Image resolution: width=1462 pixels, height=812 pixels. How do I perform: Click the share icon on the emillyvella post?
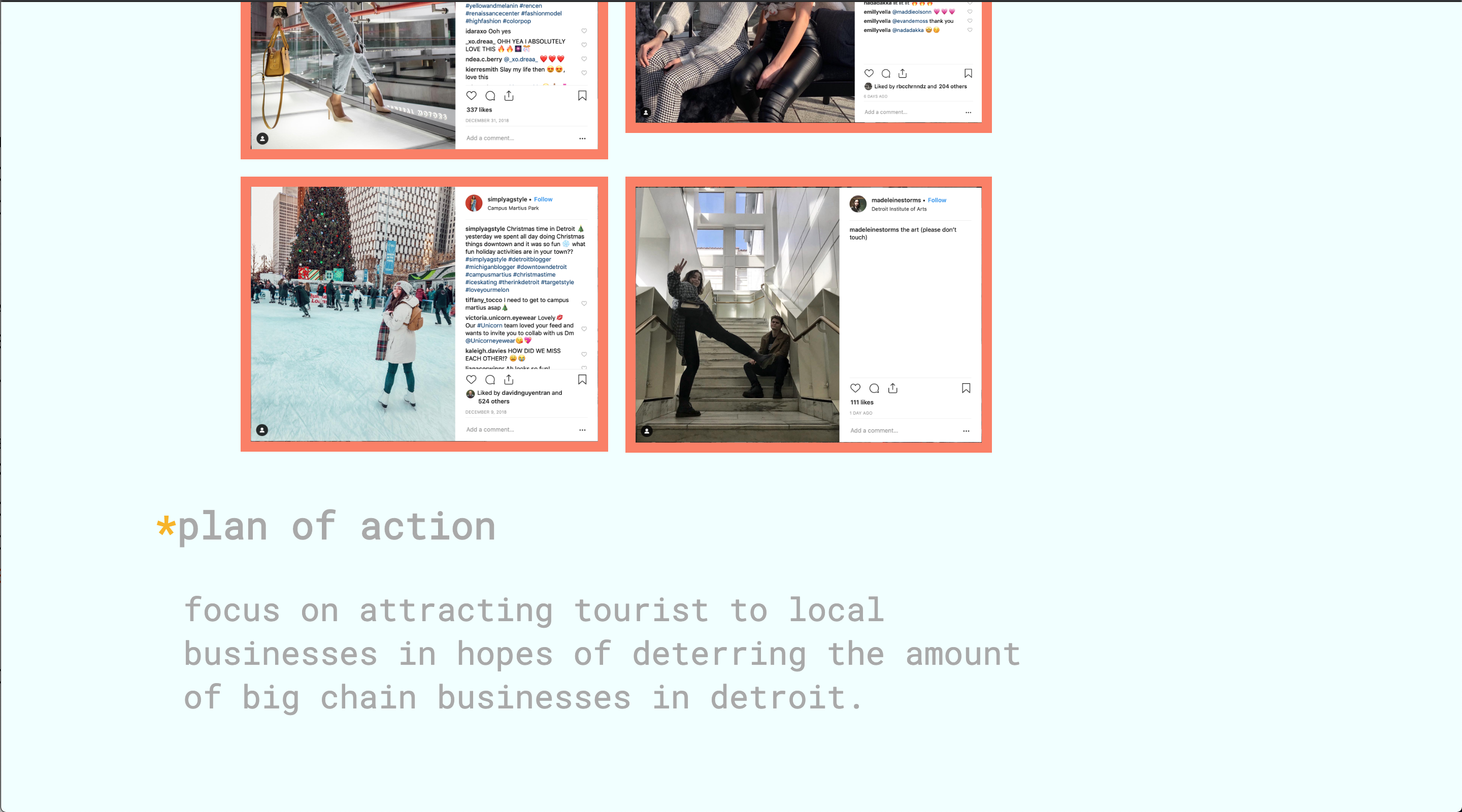[903, 73]
